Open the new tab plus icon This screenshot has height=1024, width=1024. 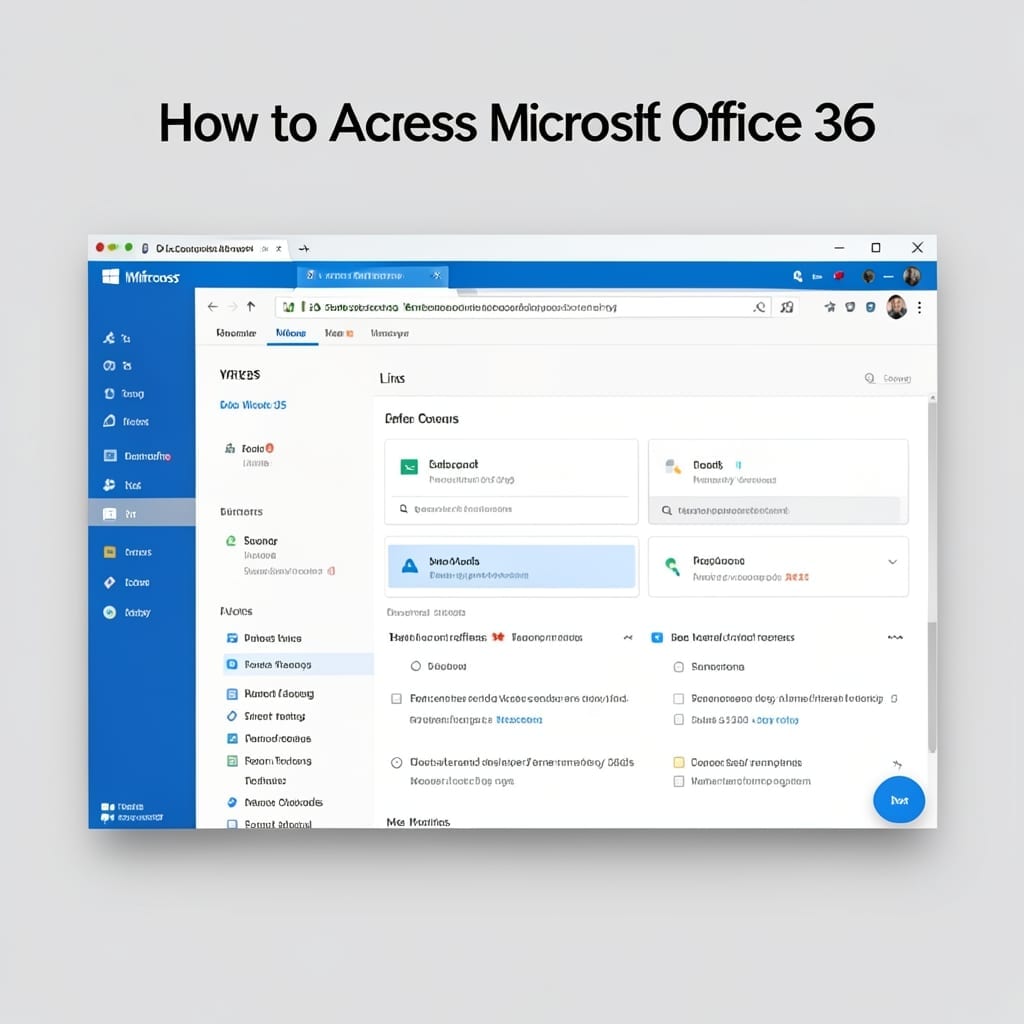tap(304, 249)
